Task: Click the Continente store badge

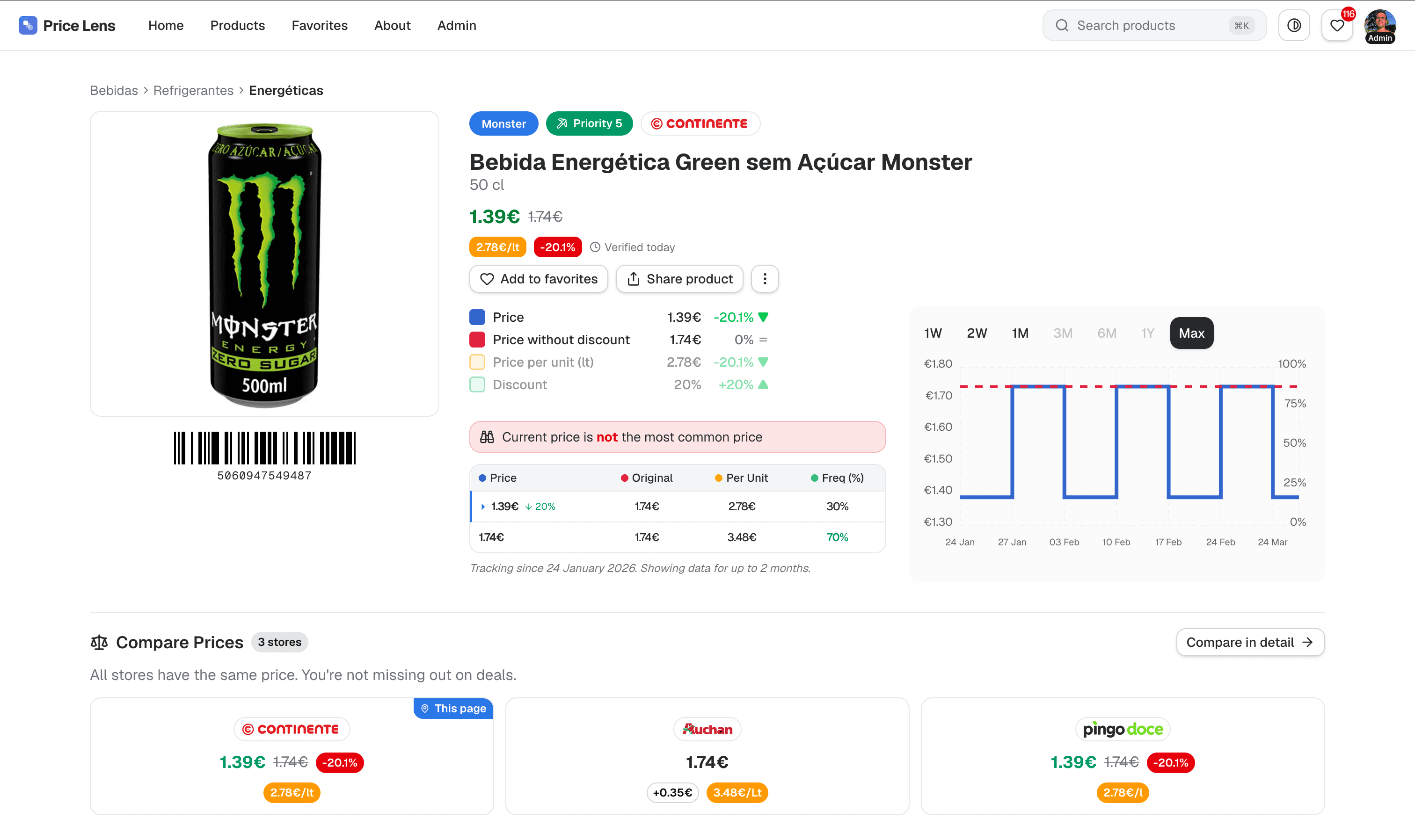Action: [x=700, y=123]
